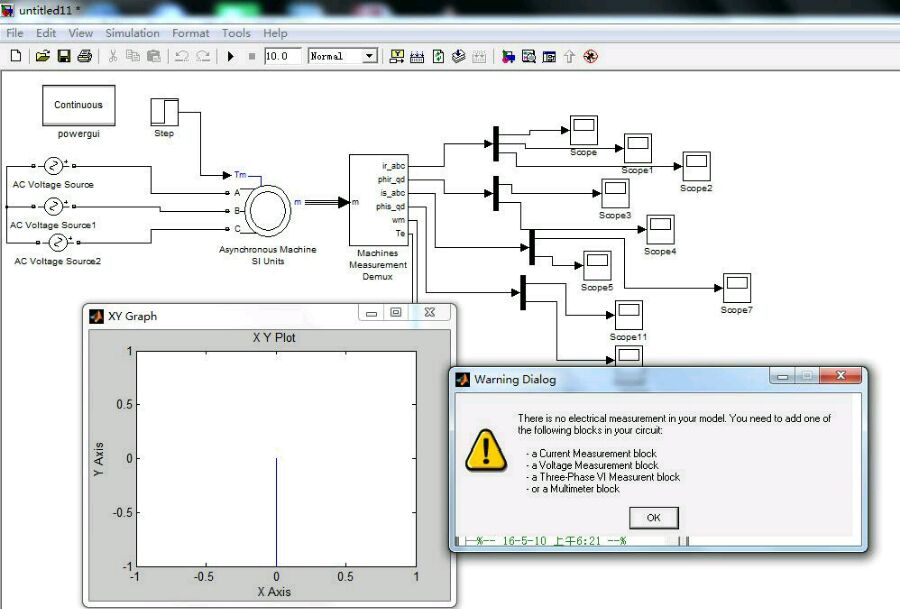
Task: Select the Scope11 block
Action: pyautogui.click(x=629, y=315)
